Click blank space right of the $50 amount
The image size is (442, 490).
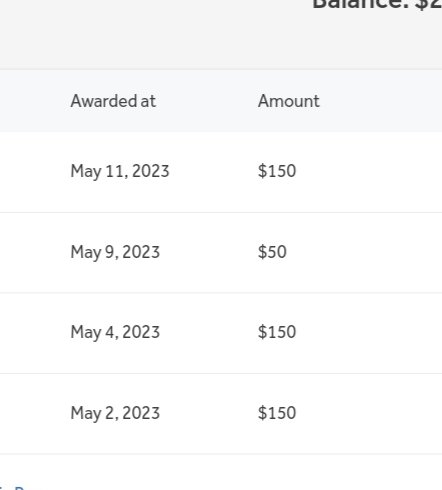(363, 252)
